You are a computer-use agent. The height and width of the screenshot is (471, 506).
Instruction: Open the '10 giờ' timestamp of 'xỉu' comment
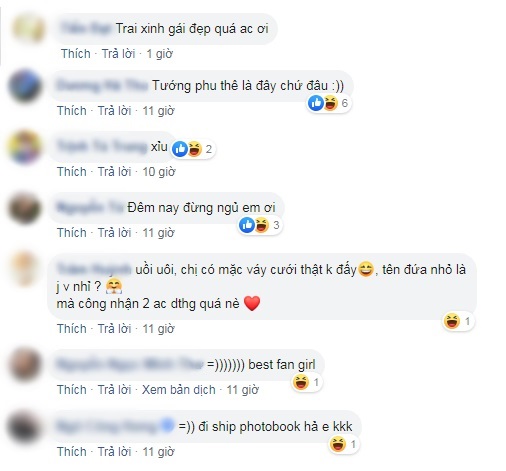(x=159, y=172)
